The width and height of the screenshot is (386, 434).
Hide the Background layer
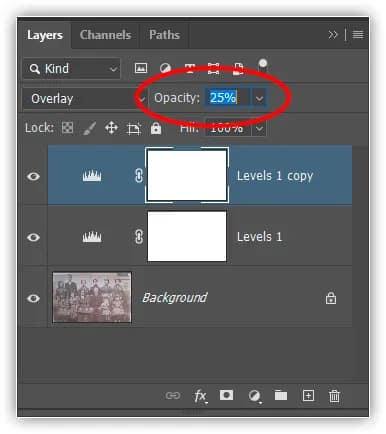tap(33, 298)
